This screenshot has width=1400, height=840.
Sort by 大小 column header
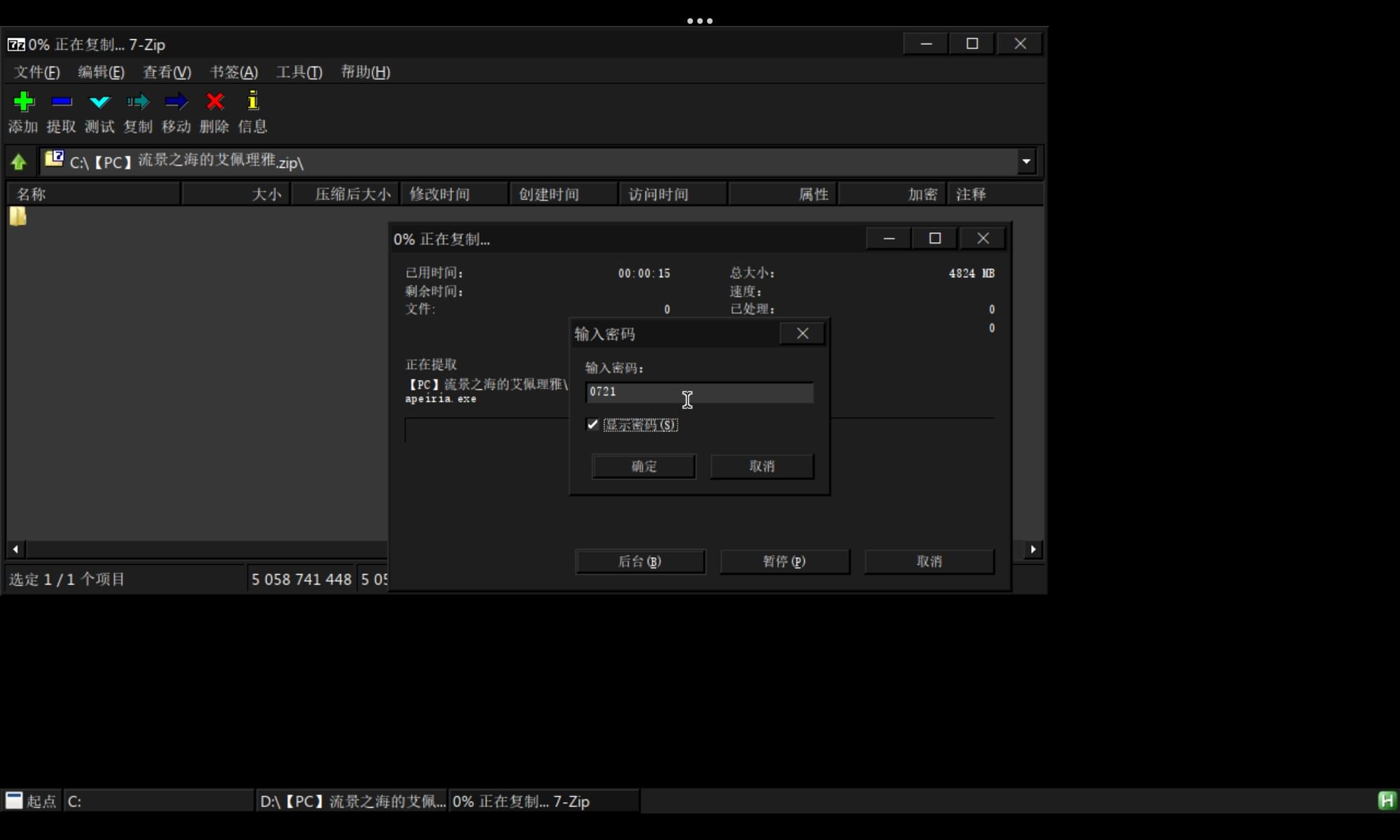click(236, 194)
